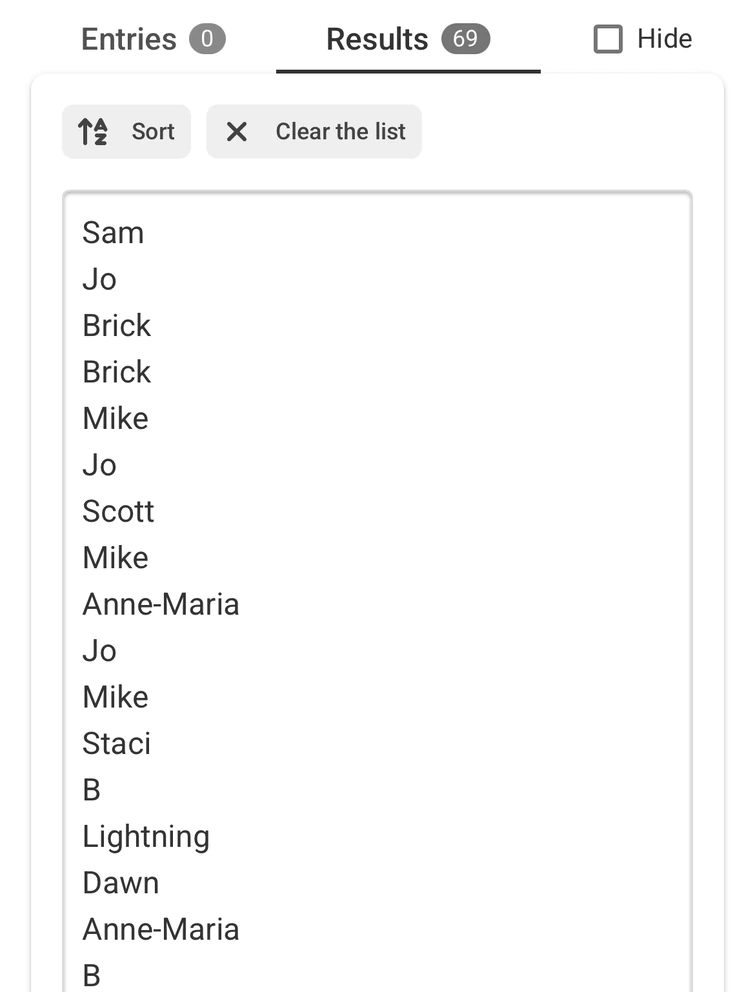Click the X icon beside Clear the list
This screenshot has height=992, width=755.
tap(237, 132)
